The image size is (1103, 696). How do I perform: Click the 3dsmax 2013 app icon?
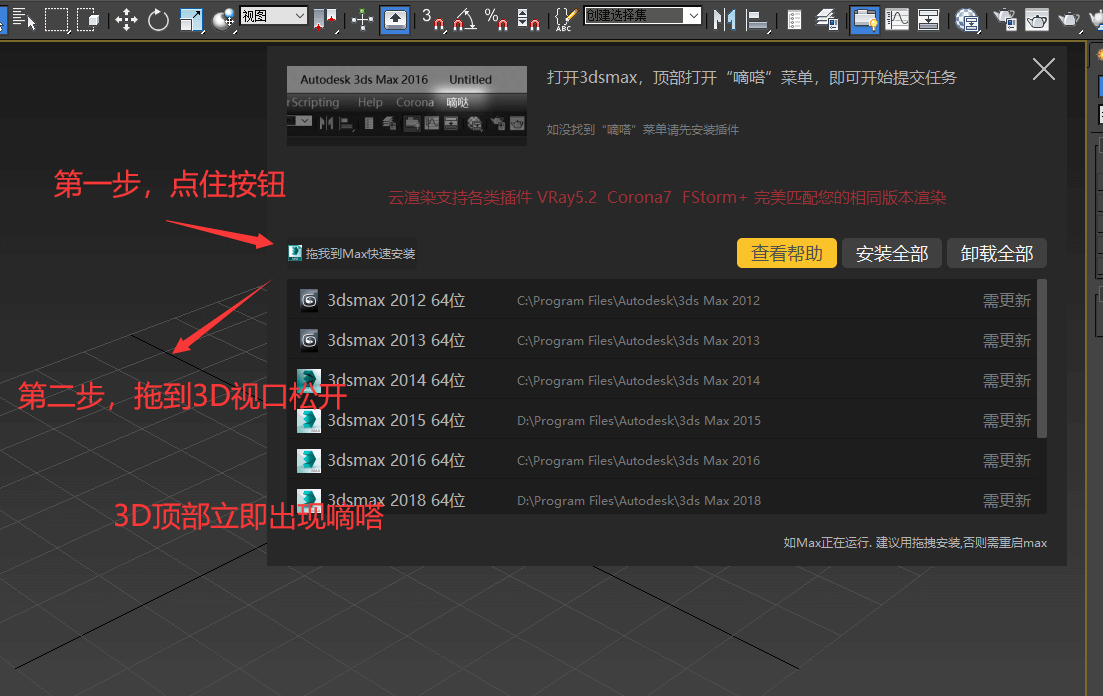click(x=309, y=341)
